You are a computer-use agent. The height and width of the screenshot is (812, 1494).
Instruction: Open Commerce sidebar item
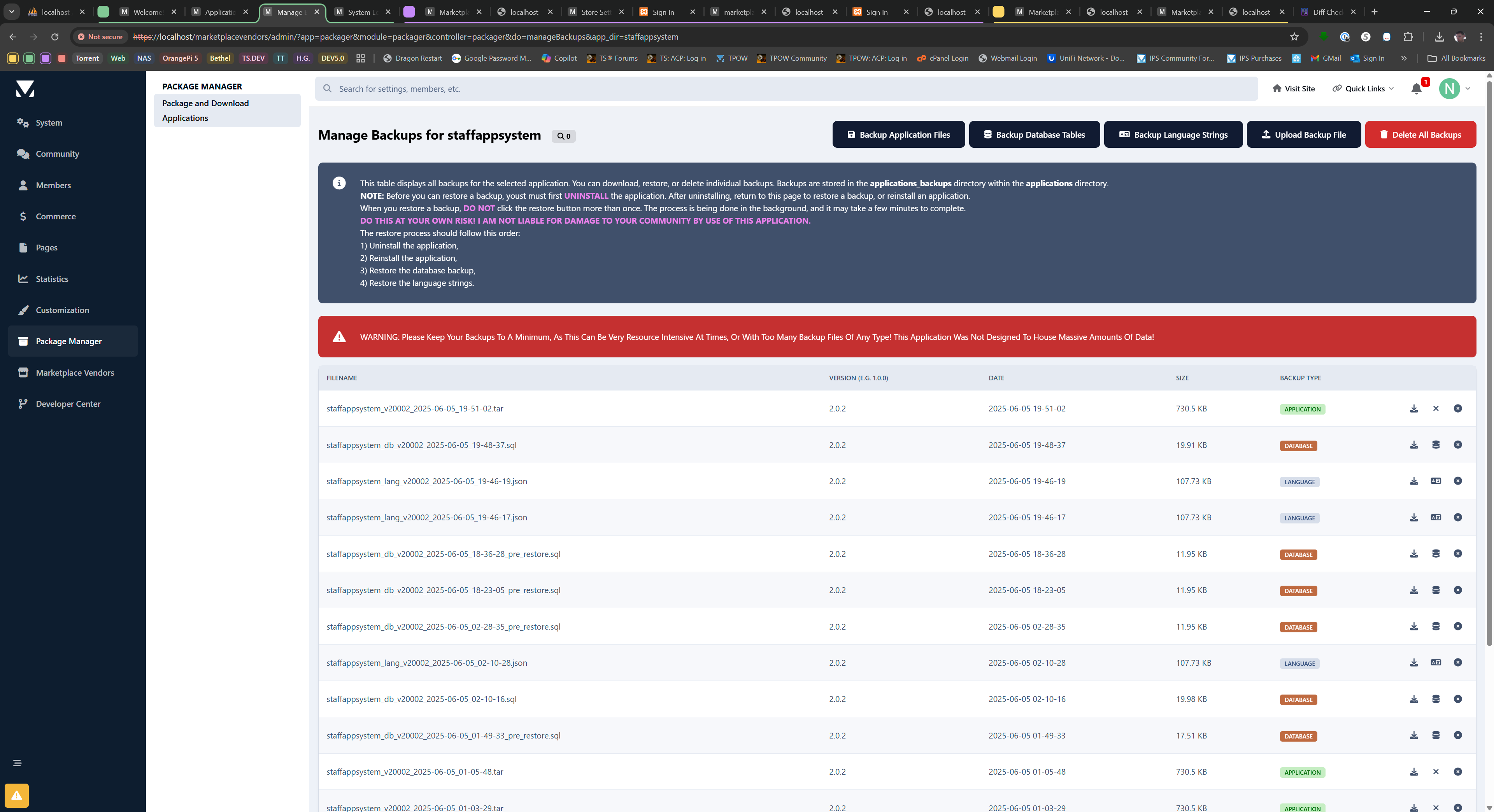coord(72,216)
